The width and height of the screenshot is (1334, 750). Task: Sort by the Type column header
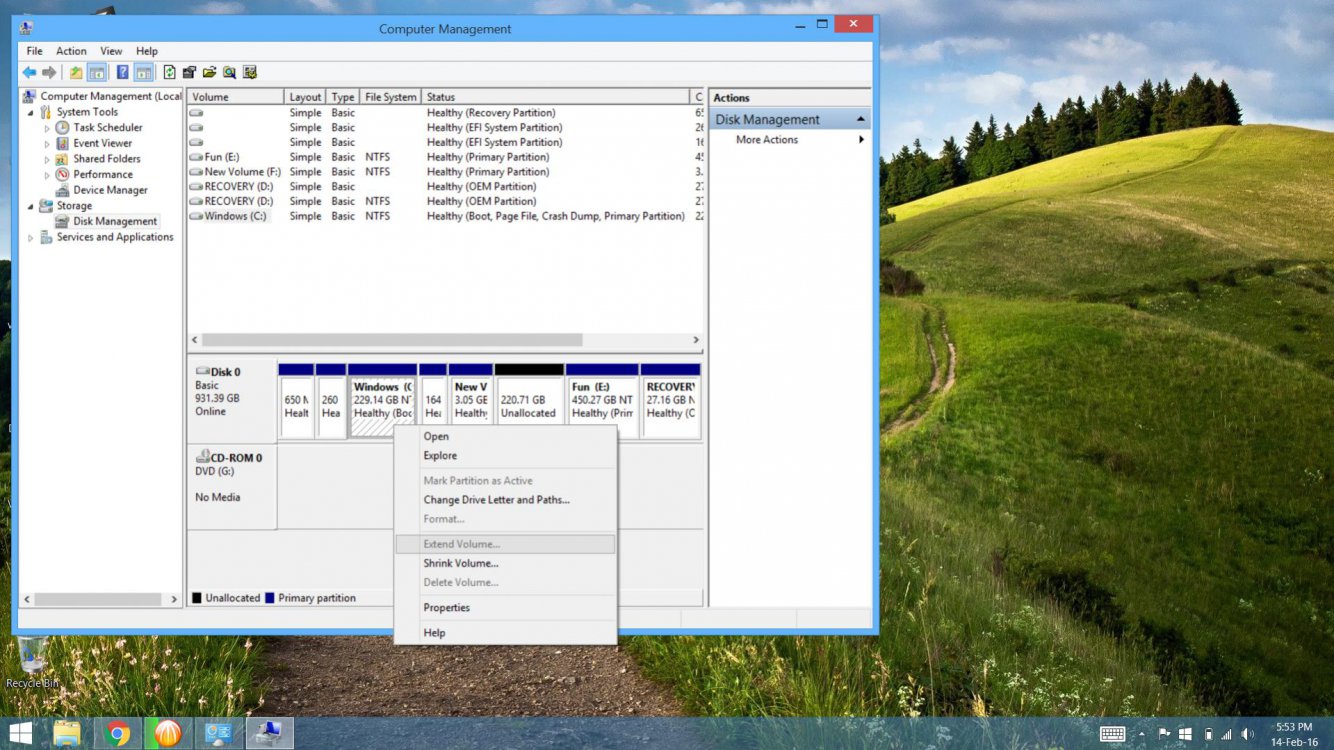[x=343, y=97]
